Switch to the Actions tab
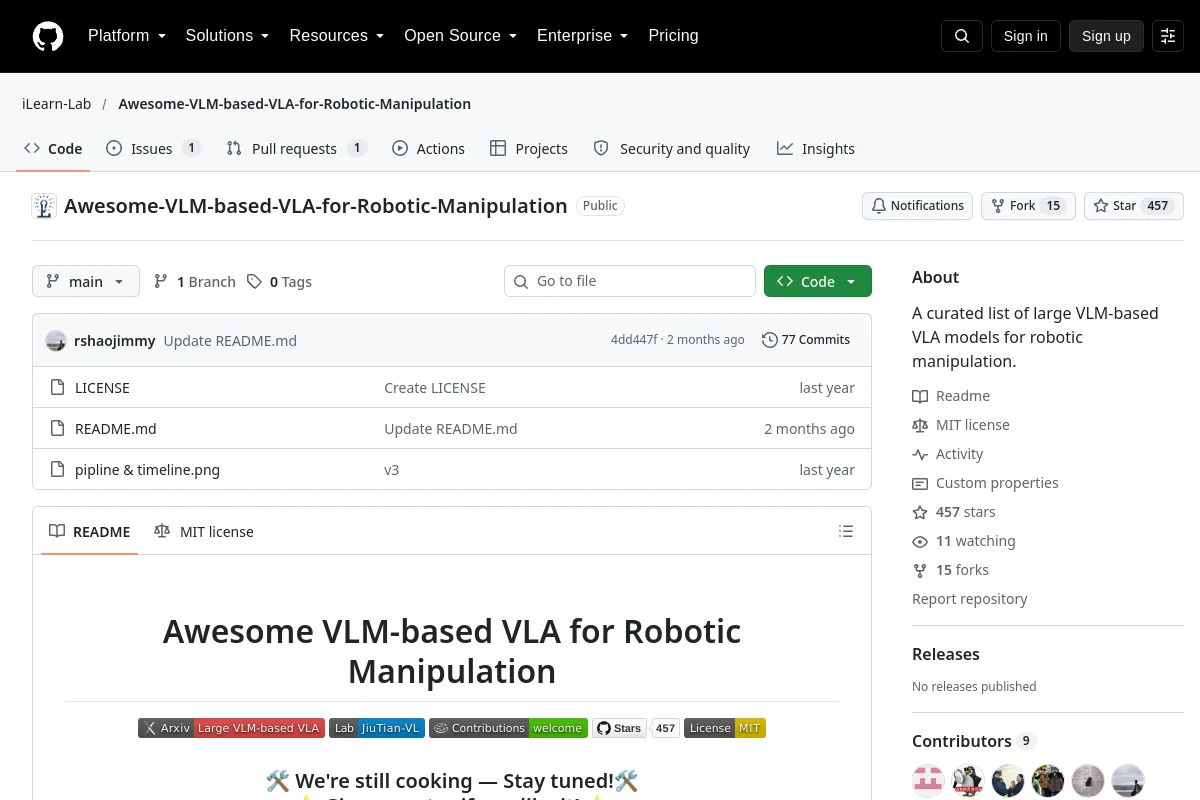Screen dimensions: 1200x800 (428, 149)
